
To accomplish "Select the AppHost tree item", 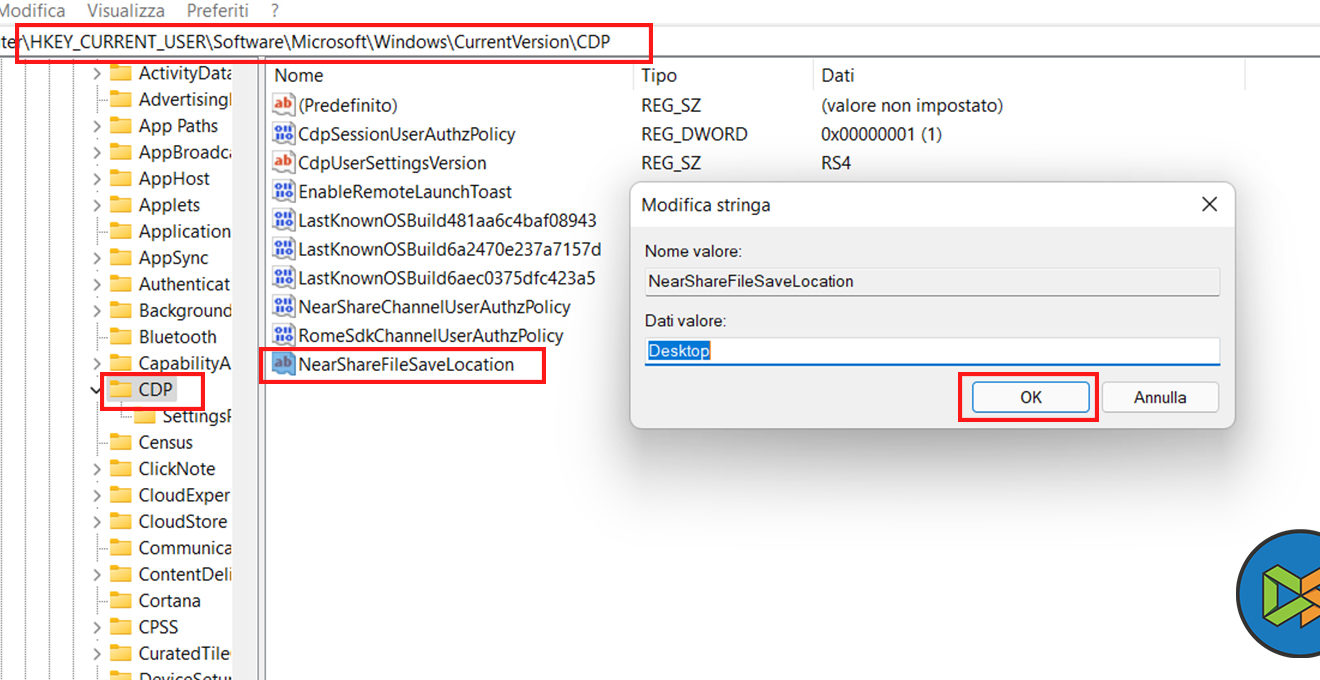I will point(174,179).
